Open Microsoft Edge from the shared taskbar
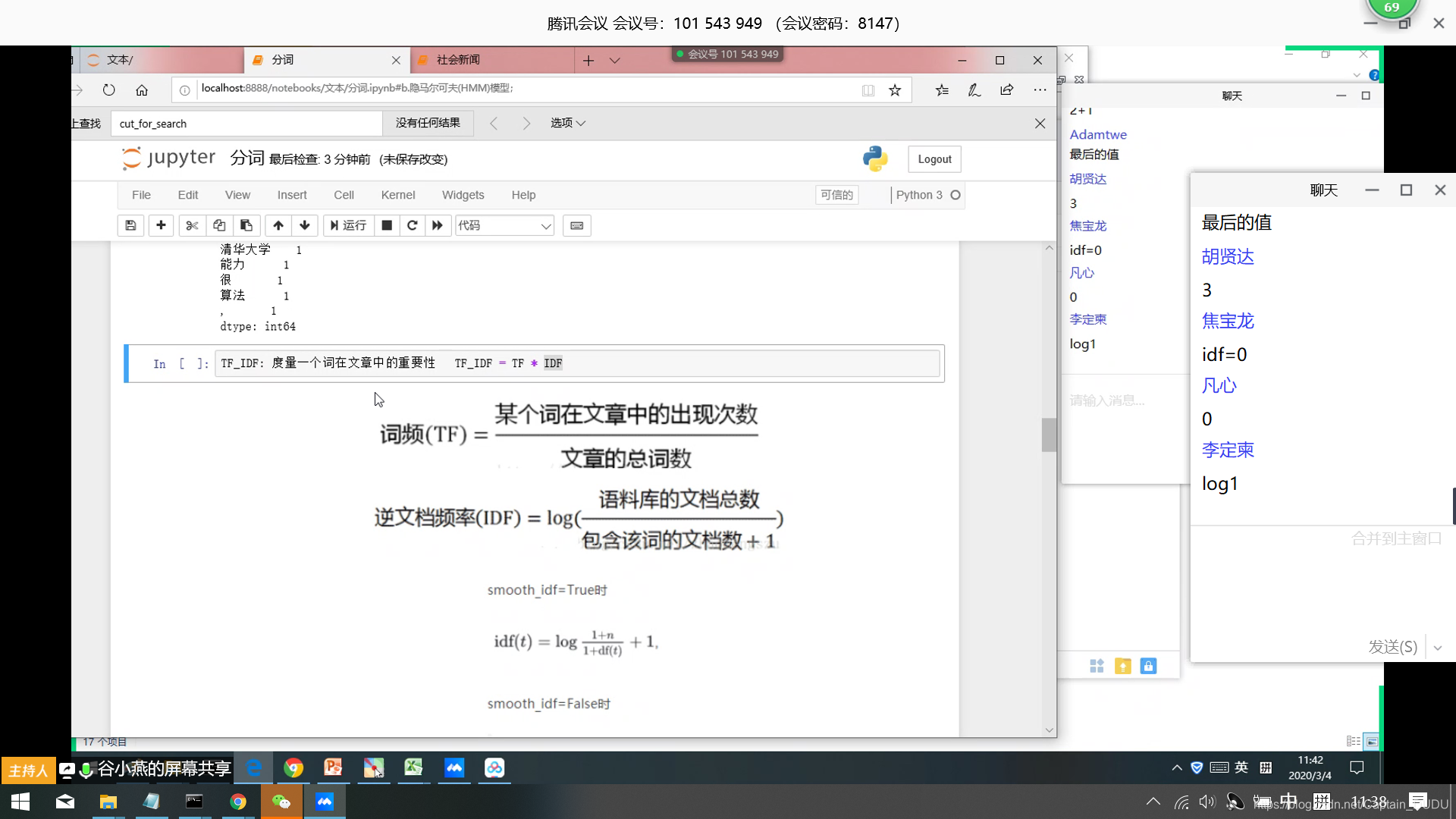 (x=254, y=768)
